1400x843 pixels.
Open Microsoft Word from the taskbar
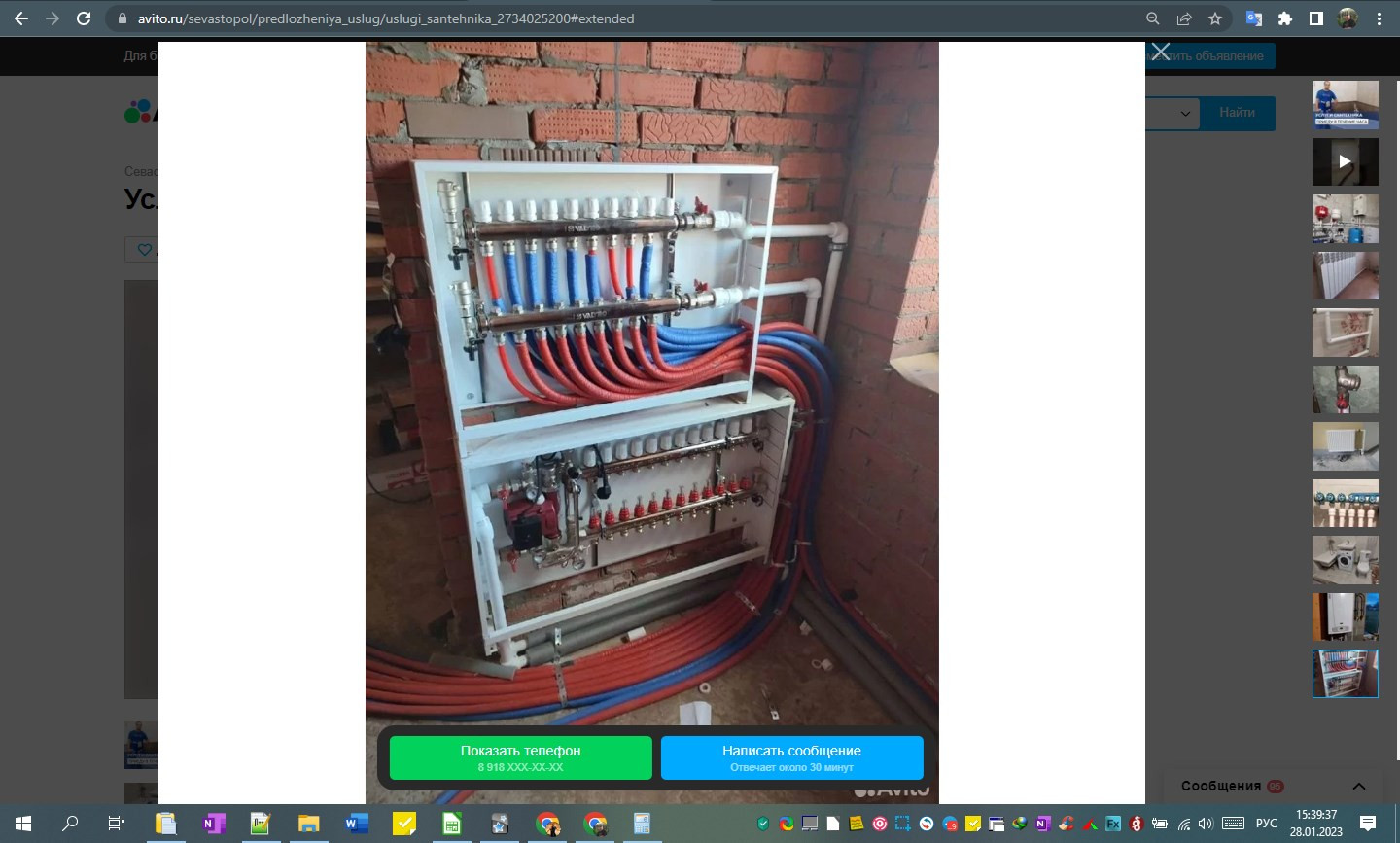pyautogui.click(x=356, y=824)
